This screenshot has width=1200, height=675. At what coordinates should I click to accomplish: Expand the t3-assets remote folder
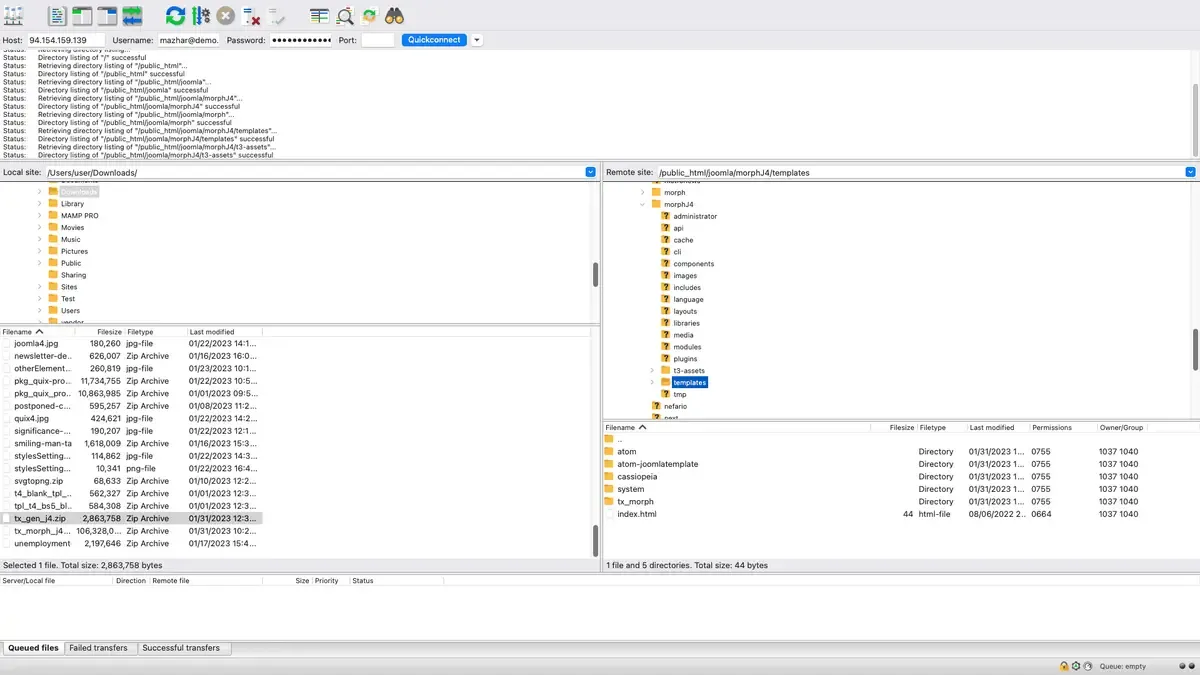coord(652,370)
